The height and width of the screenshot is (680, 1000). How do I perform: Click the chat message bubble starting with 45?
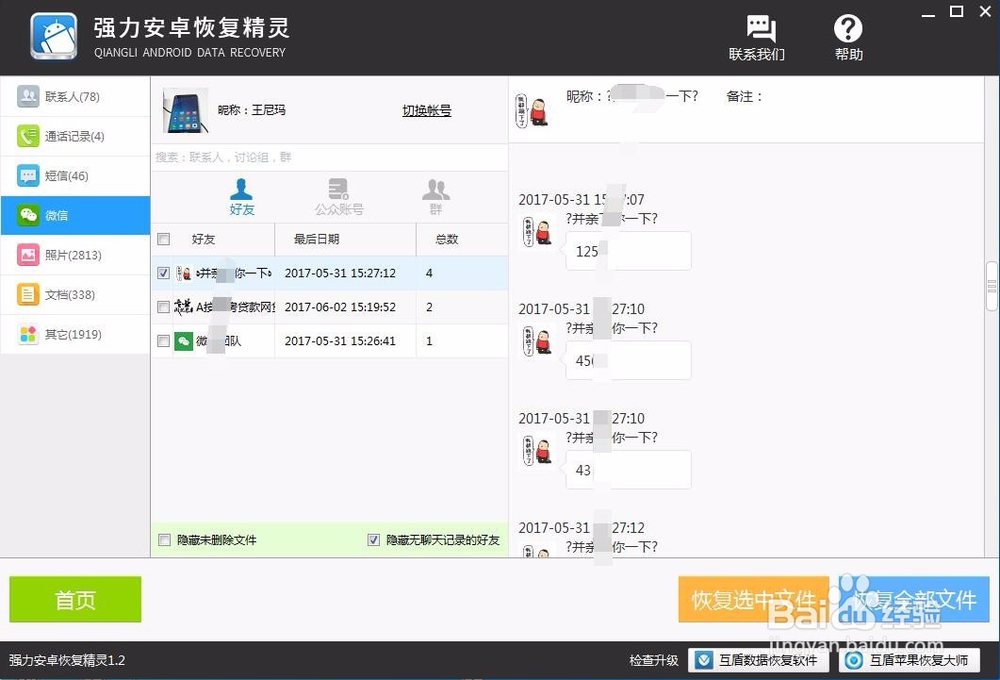(628, 360)
